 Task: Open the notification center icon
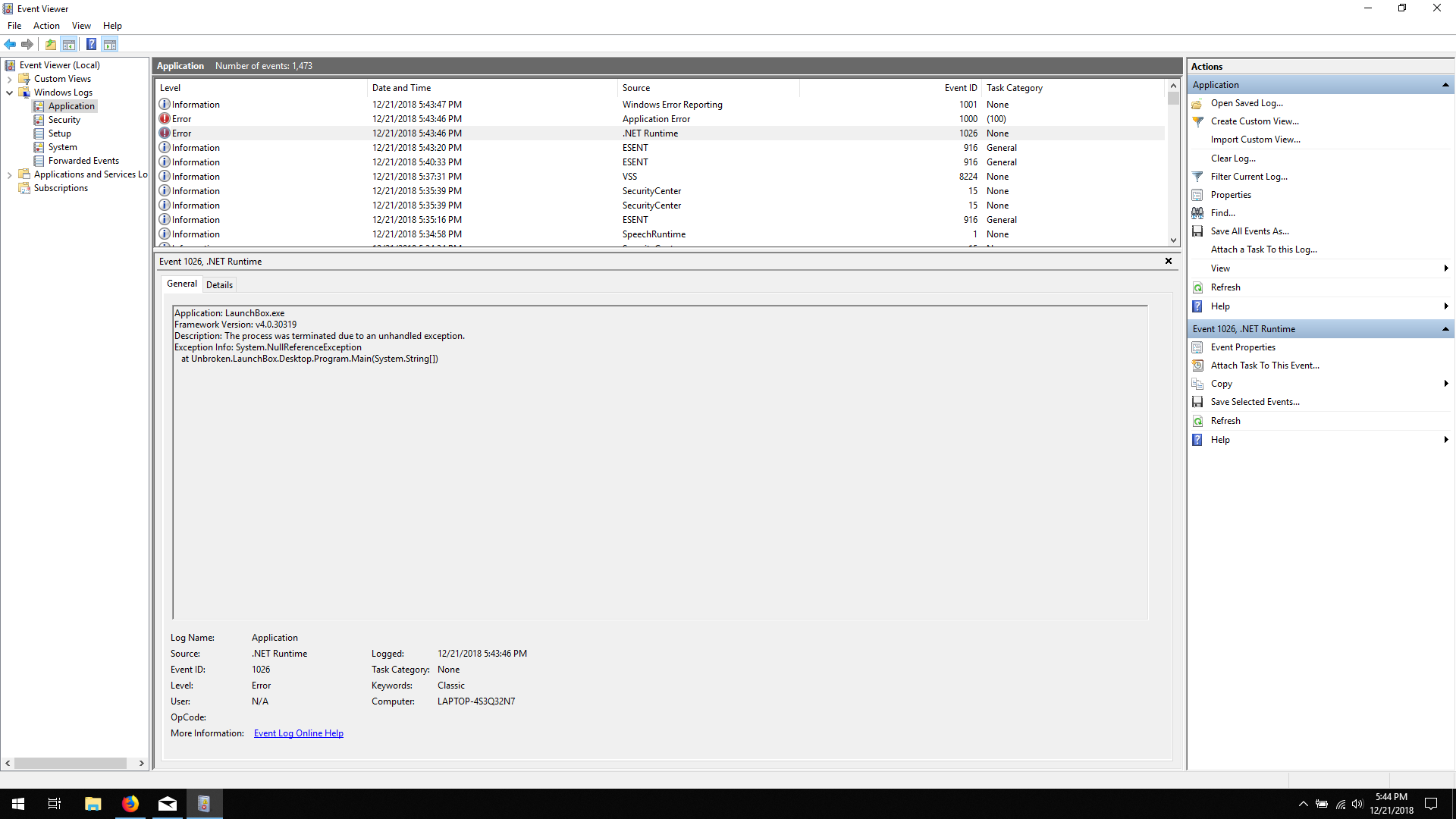point(1432,804)
